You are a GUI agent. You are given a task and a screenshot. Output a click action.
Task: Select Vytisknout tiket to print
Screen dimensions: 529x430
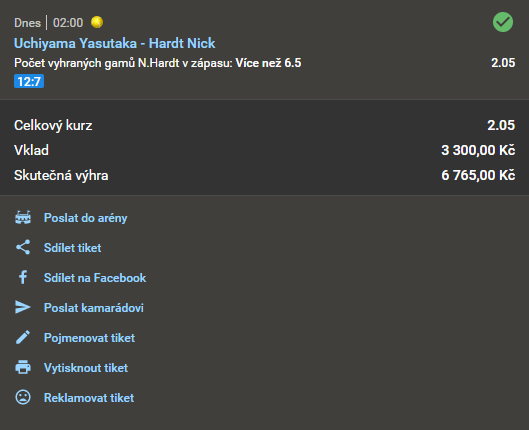pyautogui.click(x=86, y=368)
